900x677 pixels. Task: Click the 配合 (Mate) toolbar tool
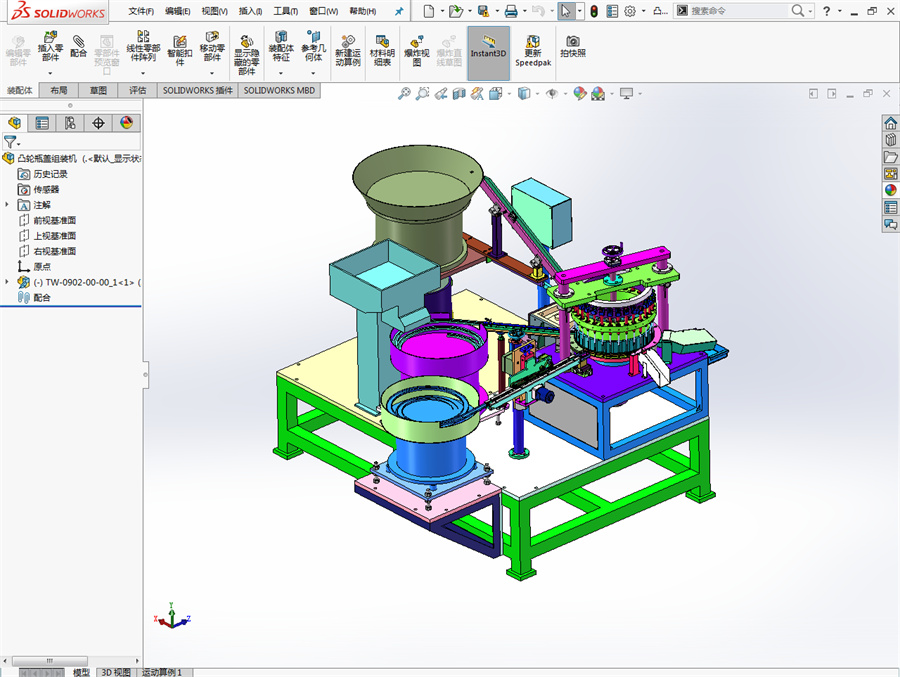(79, 45)
